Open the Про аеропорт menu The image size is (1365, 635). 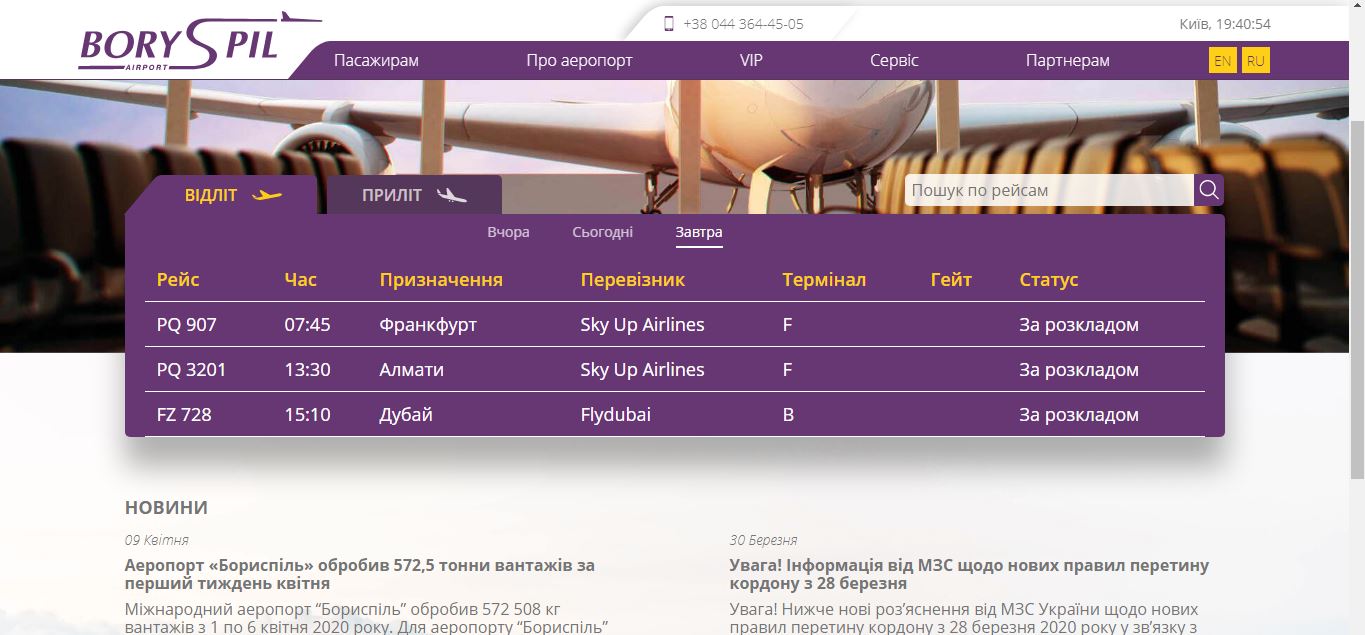[579, 61]
